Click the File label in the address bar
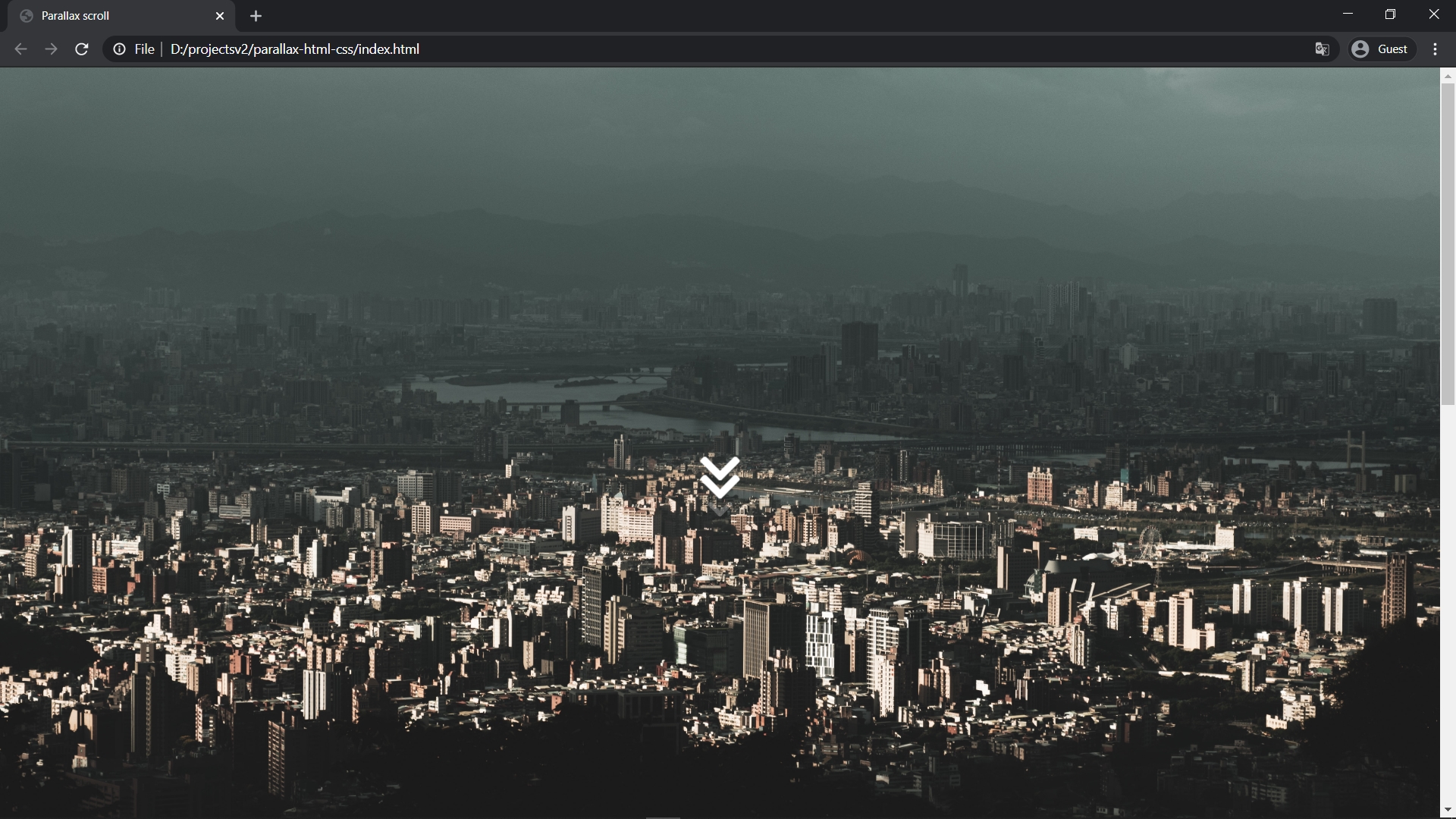Image resolution: width=1456 pixels, height=819 pixels. (x=144, y=49)
